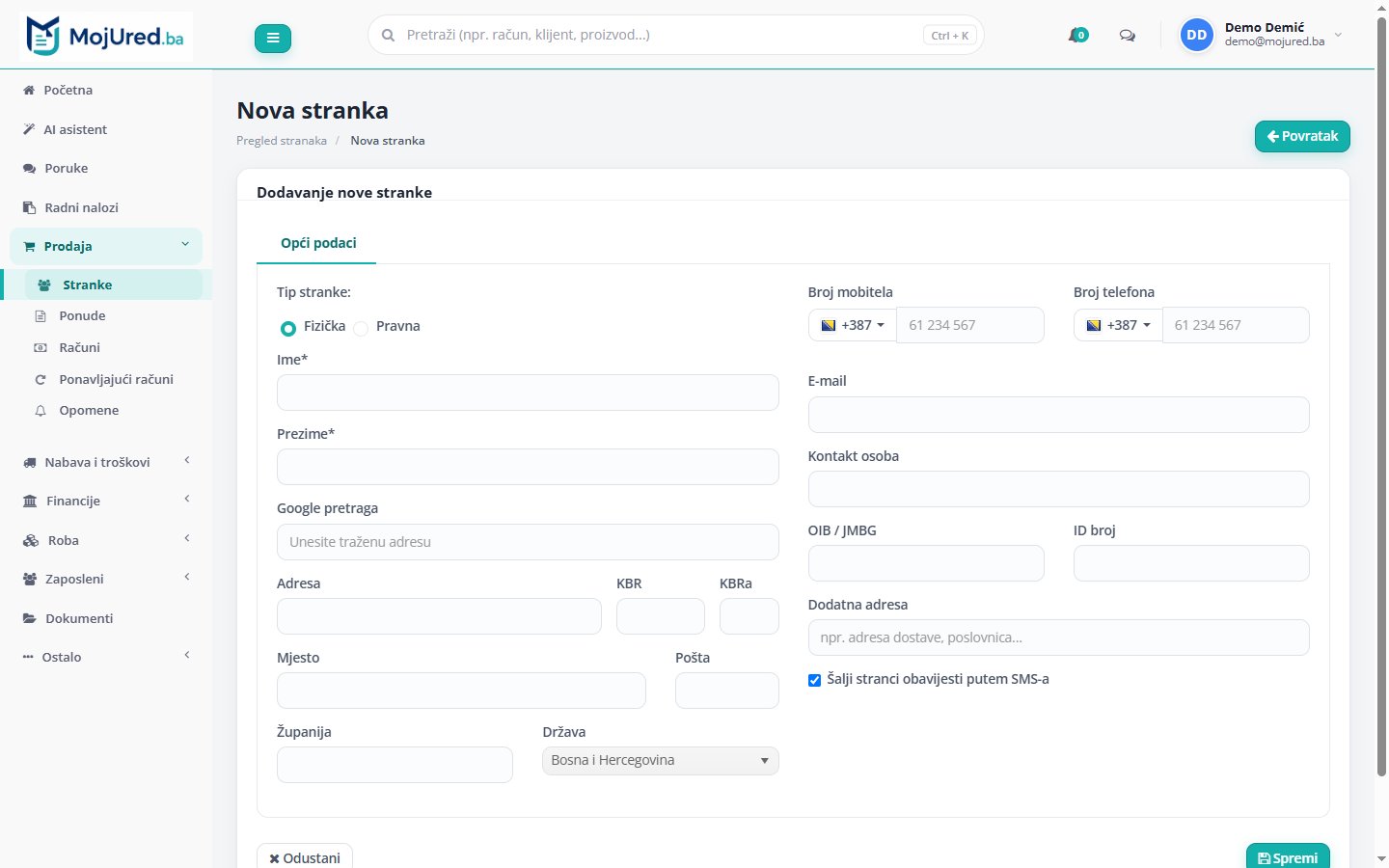The image size is (1389, 868).
Task: Click the Pregled stranaka breadcrumb link
Action: coord(282,141)
